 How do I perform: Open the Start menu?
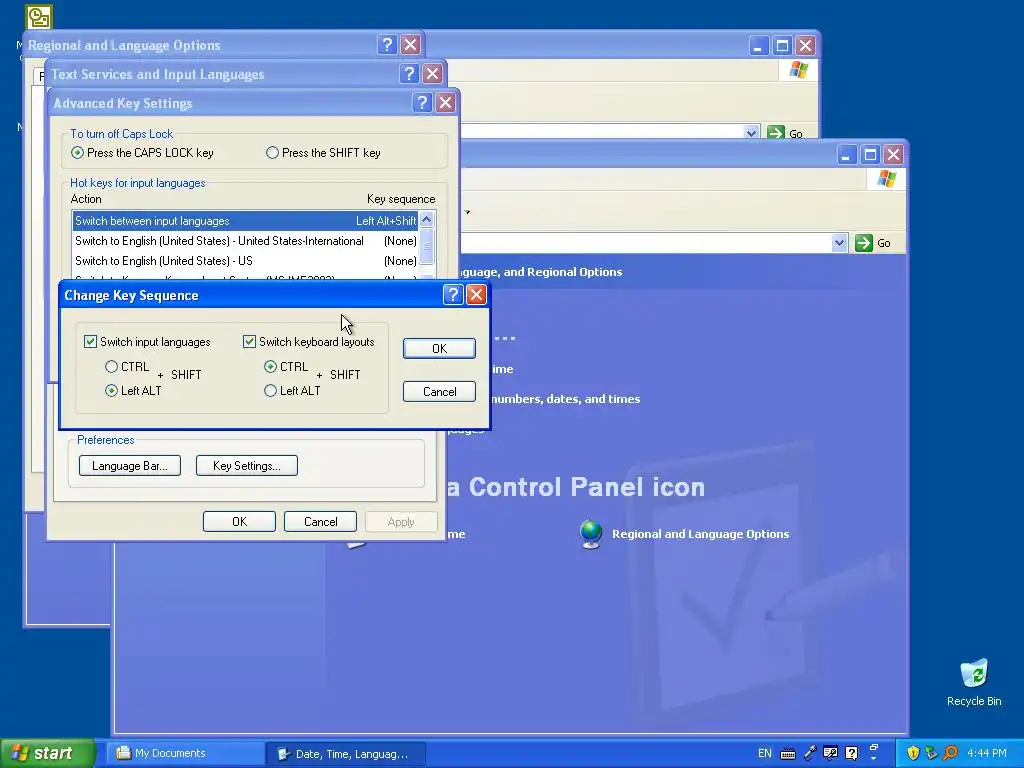tap(47, 753)
